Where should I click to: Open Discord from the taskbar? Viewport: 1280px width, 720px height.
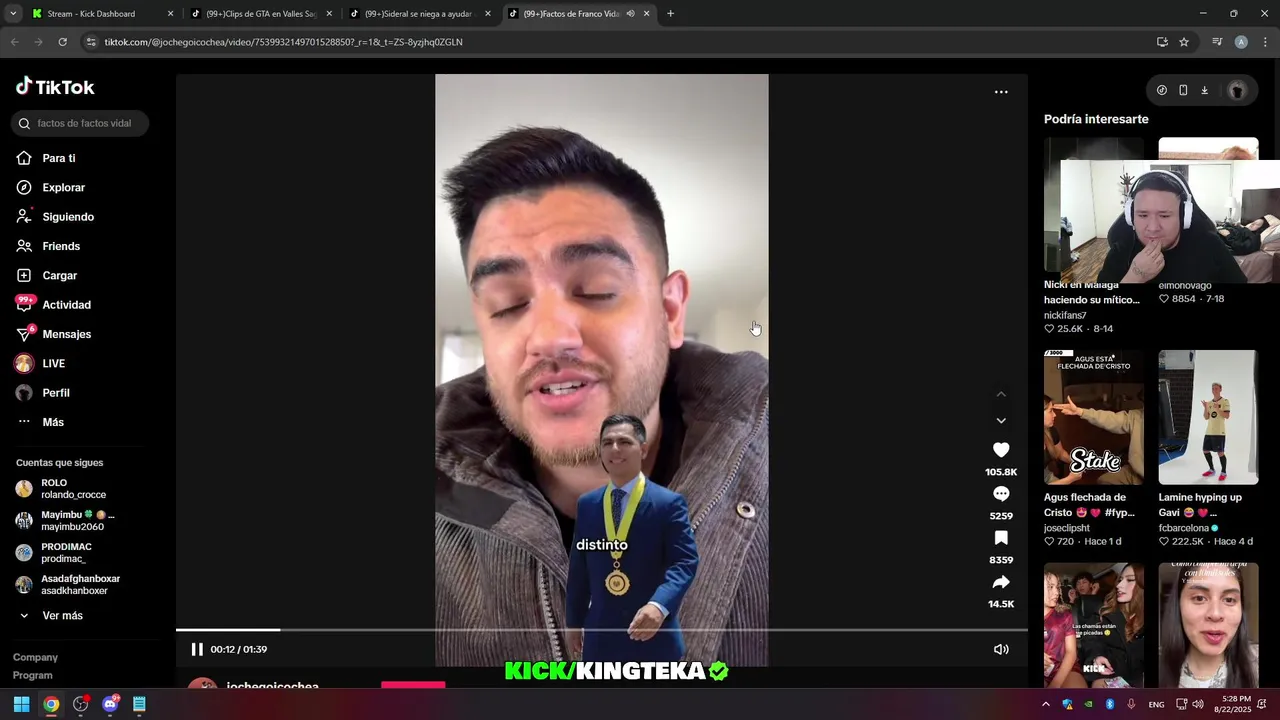click(110, 704)
